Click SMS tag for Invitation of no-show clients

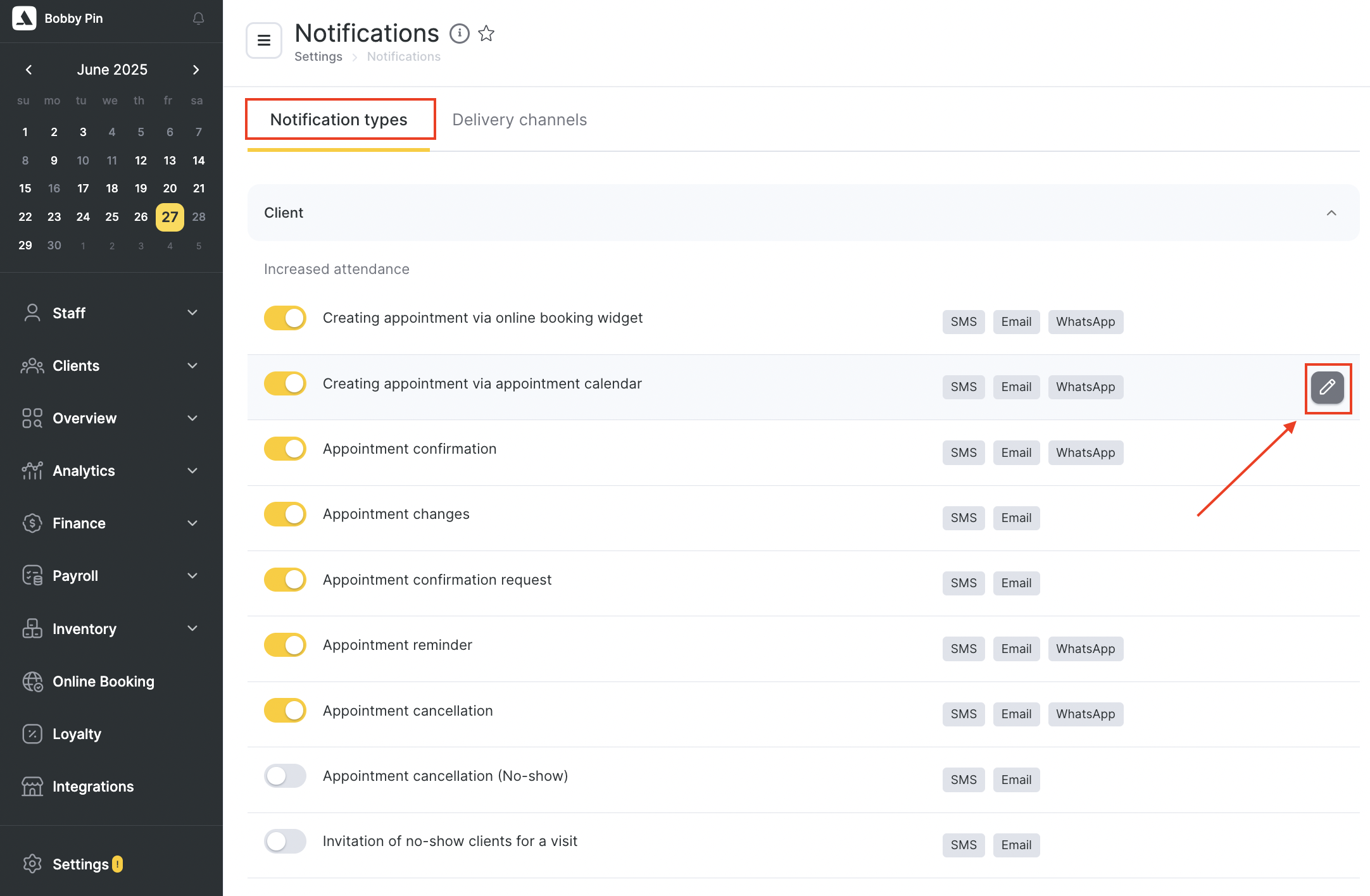[x=964, y=845]
